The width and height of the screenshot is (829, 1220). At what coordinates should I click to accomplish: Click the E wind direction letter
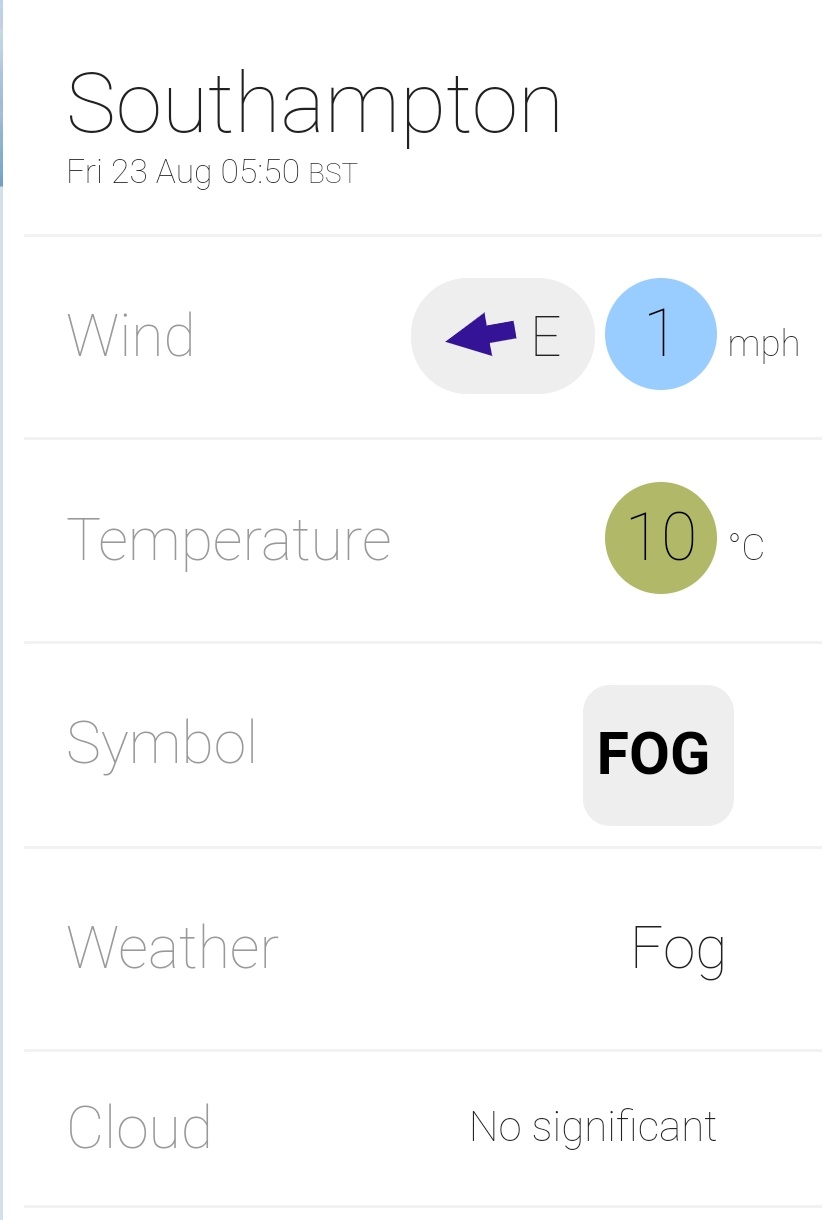click(x=546, y=337)
